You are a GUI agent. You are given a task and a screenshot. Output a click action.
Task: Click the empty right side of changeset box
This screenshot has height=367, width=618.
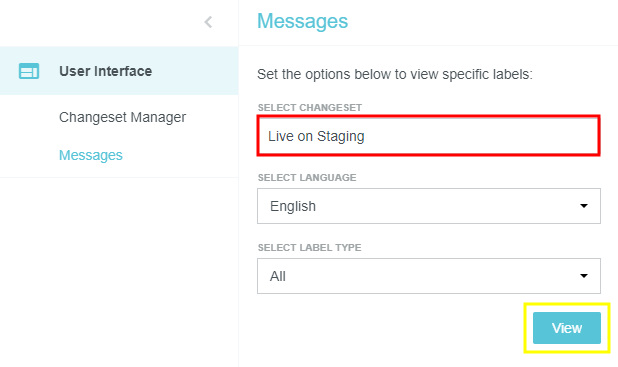click(481, 136)
